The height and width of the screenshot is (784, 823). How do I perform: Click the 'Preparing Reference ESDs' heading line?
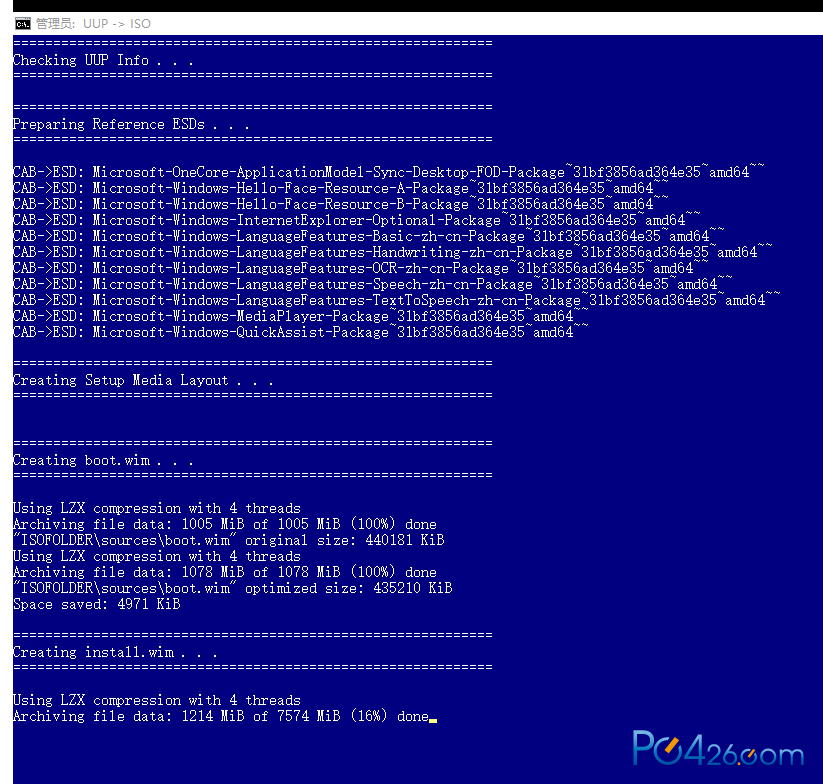[x=131, y=124]
